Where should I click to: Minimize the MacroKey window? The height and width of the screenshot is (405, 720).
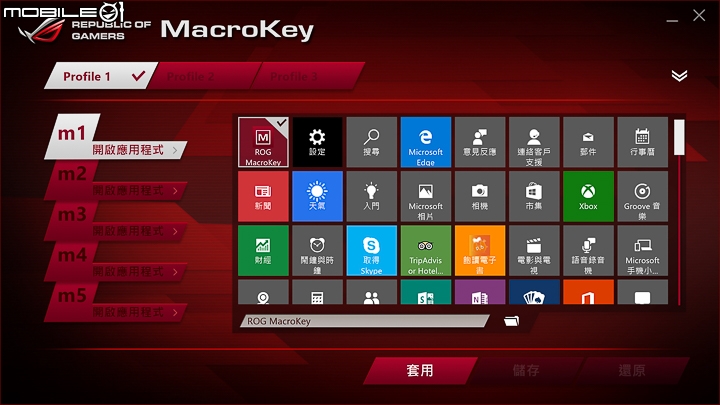tap(672, 21)
